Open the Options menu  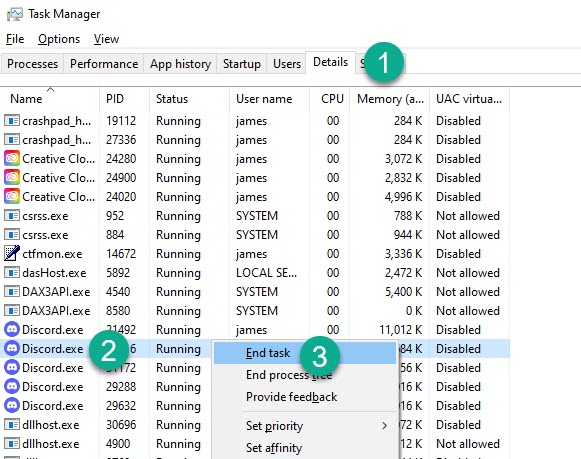[x=59, y=39]
